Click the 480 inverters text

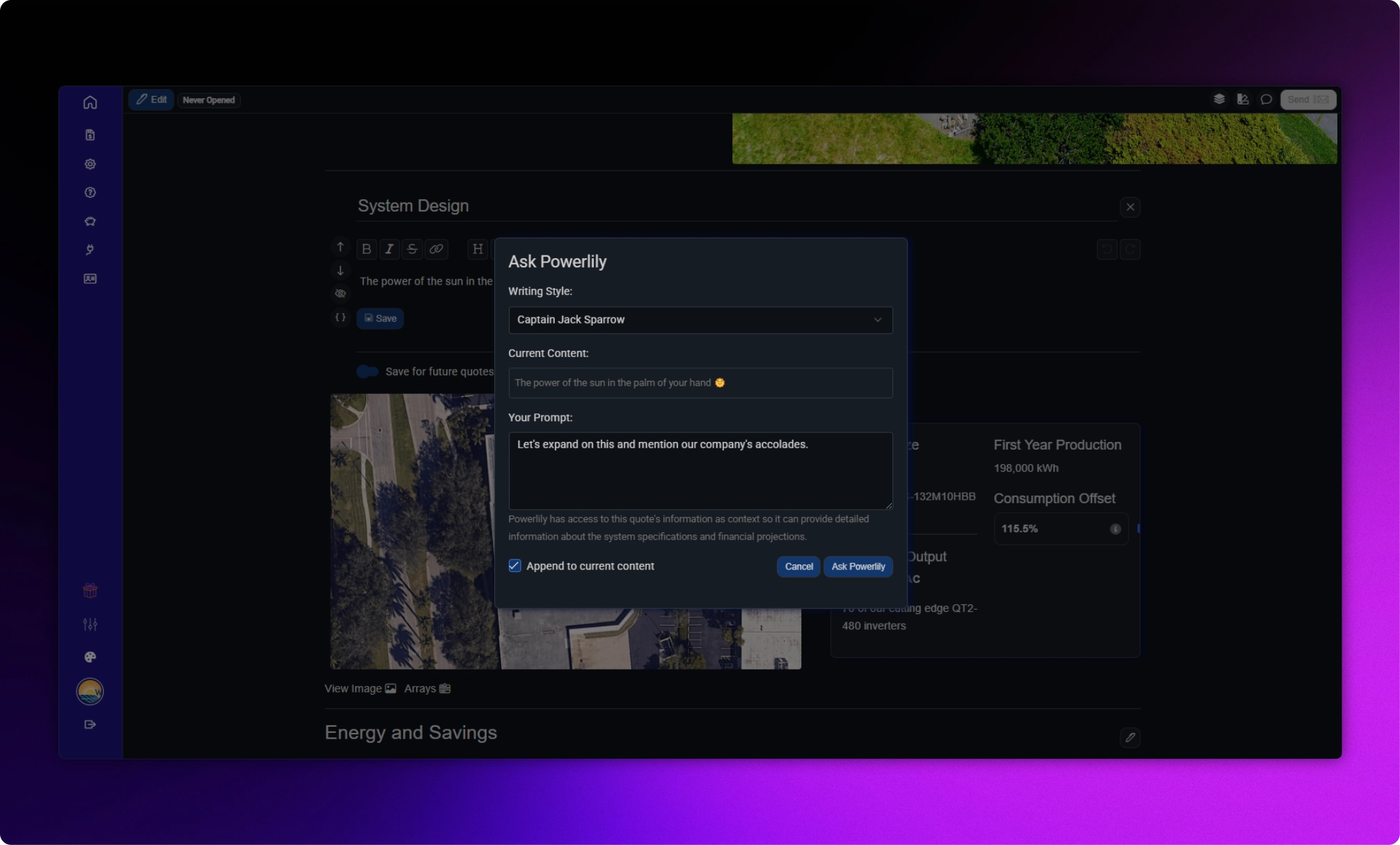tap(874, 626)
